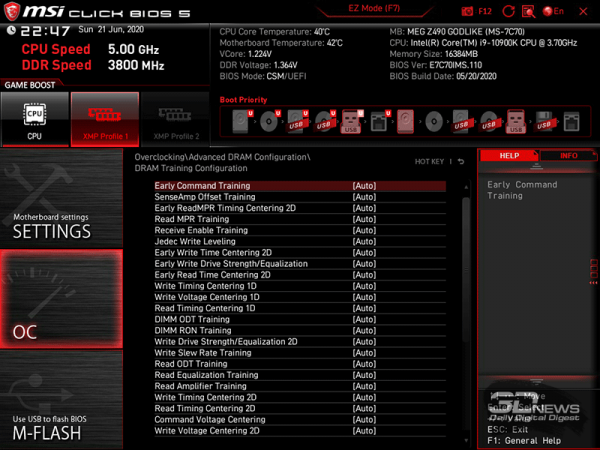Click the settings list vertical scrollbar
The height and width of the screenshot is (450, 600).
(x=469, y=300)
